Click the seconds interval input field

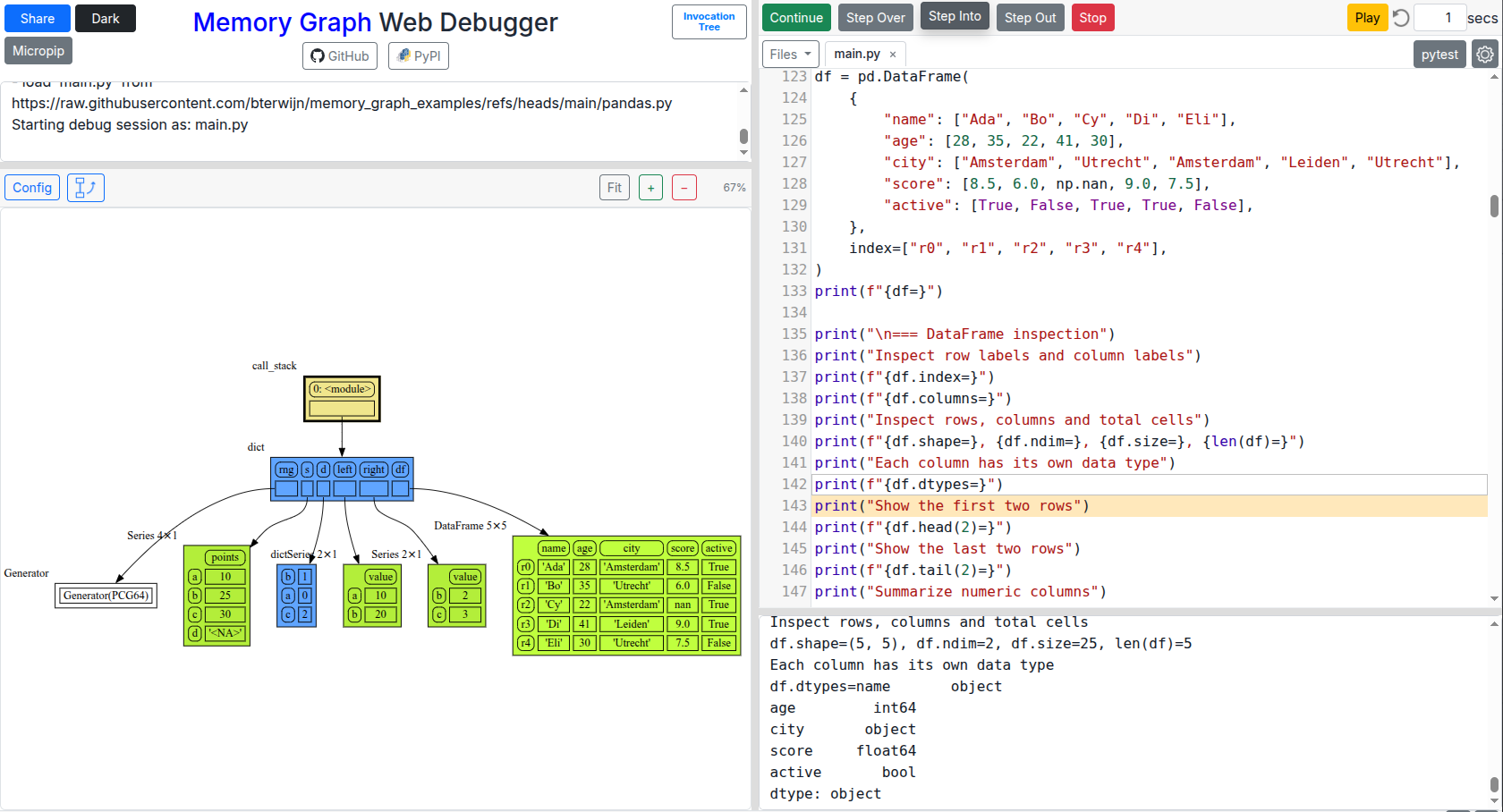click(1439, 18)
